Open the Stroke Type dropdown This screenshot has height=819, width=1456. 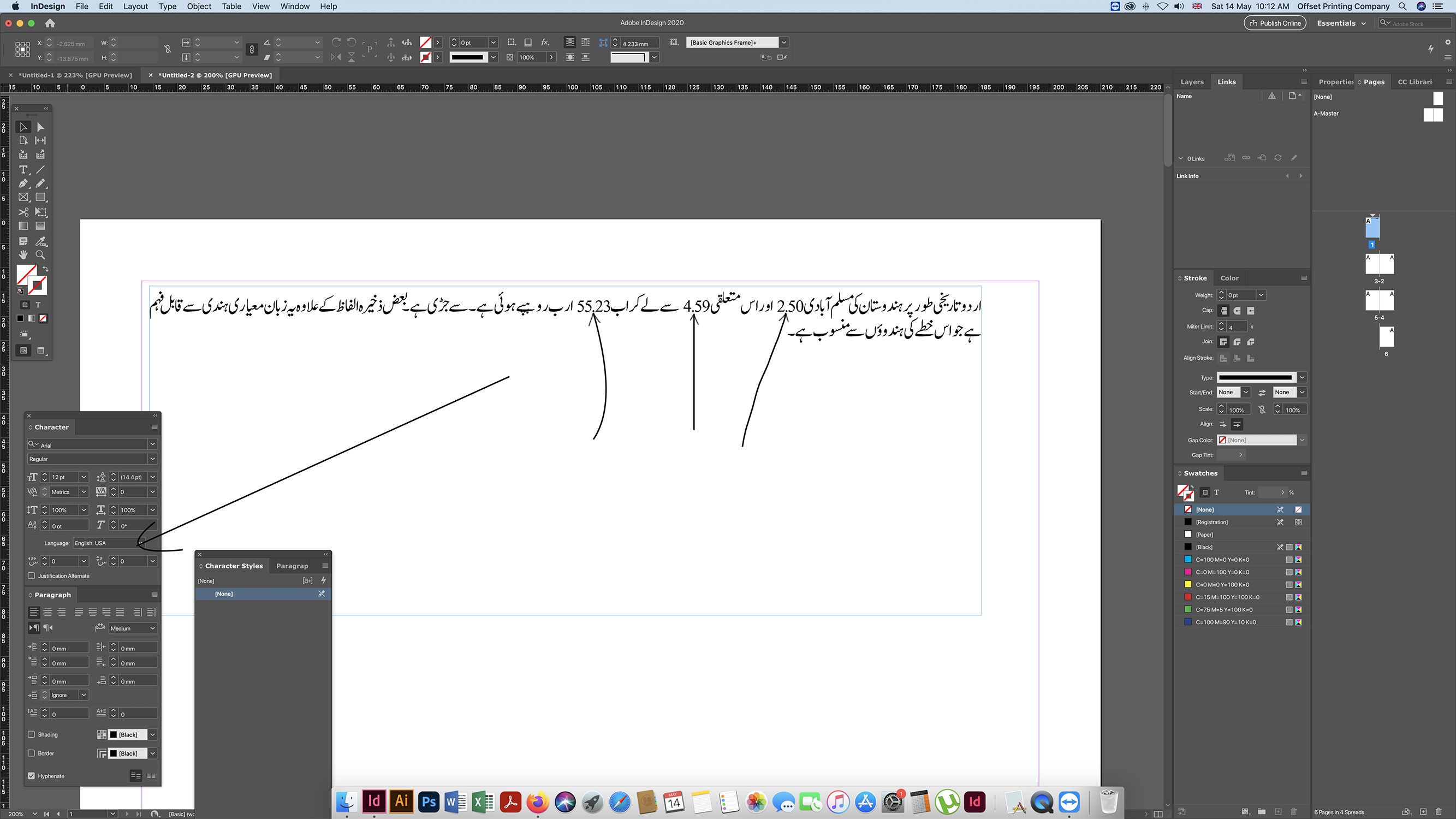1302,377
